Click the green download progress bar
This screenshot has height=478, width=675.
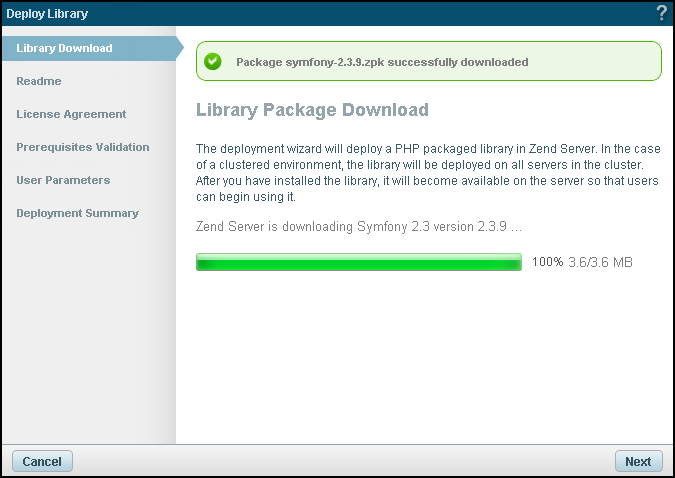click(359, 262)
